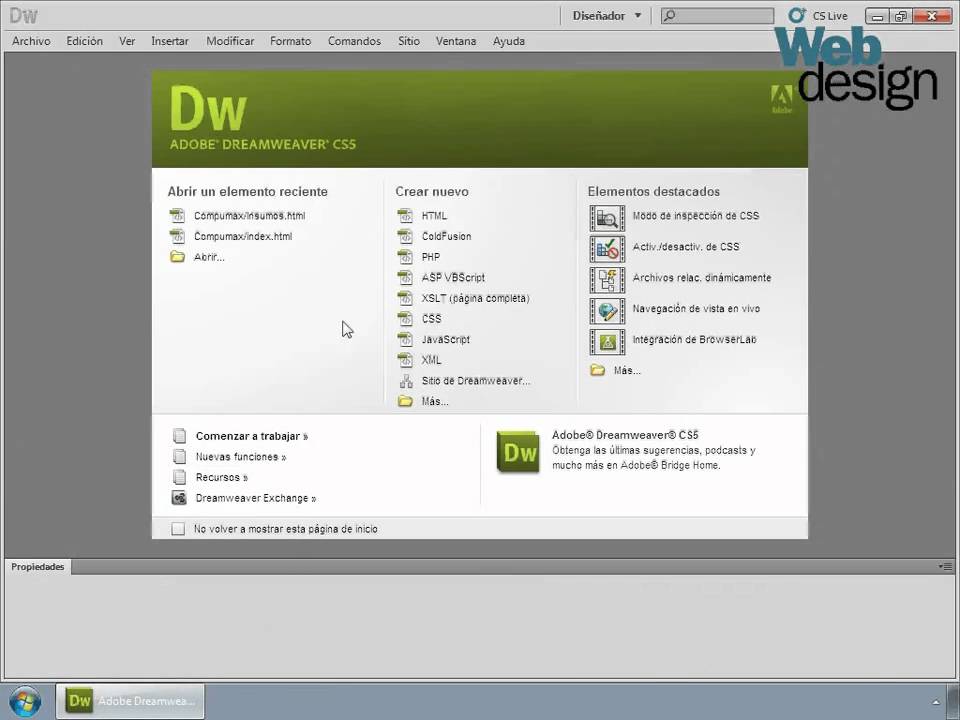Click the Nuevas funciones page icon
The height and width of the screenshot is (720, 960).
(179, 456)
